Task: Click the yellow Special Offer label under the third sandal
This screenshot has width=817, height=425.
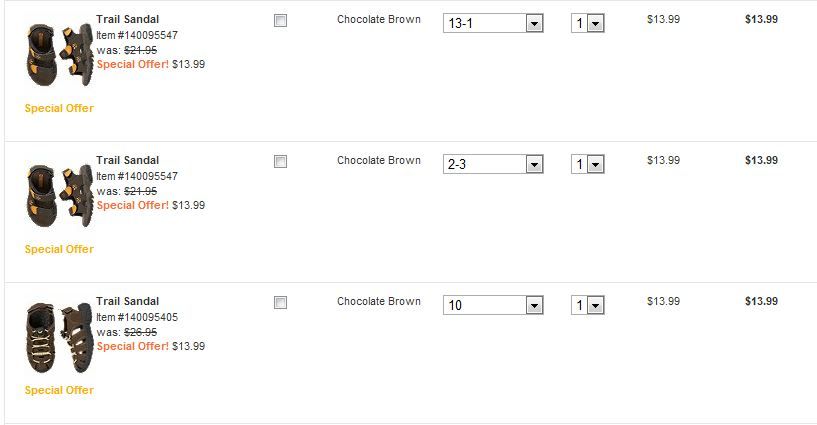Action: [x=59, y=390]
